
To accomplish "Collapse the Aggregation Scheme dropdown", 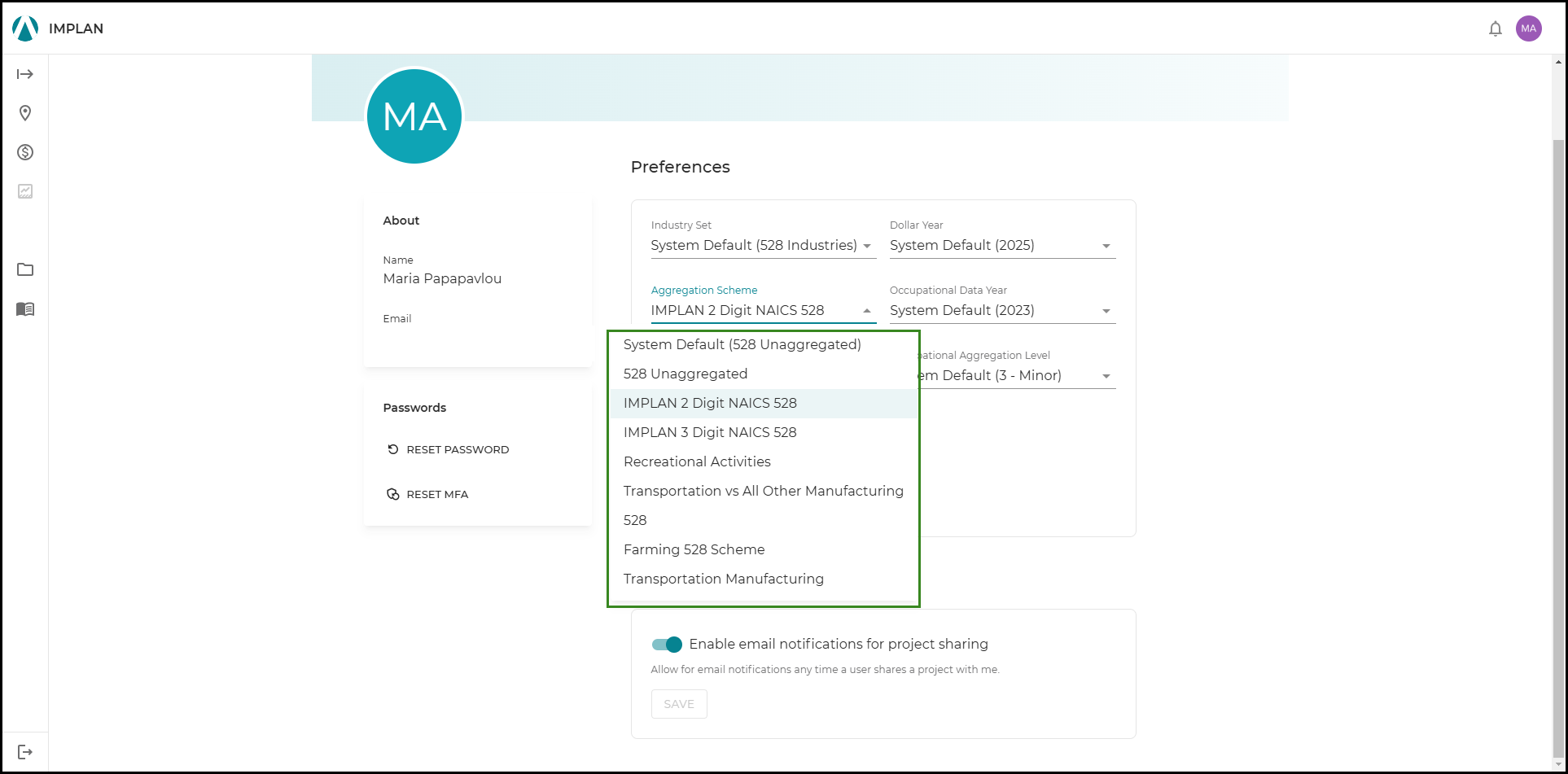I will [x=764, y=310].
